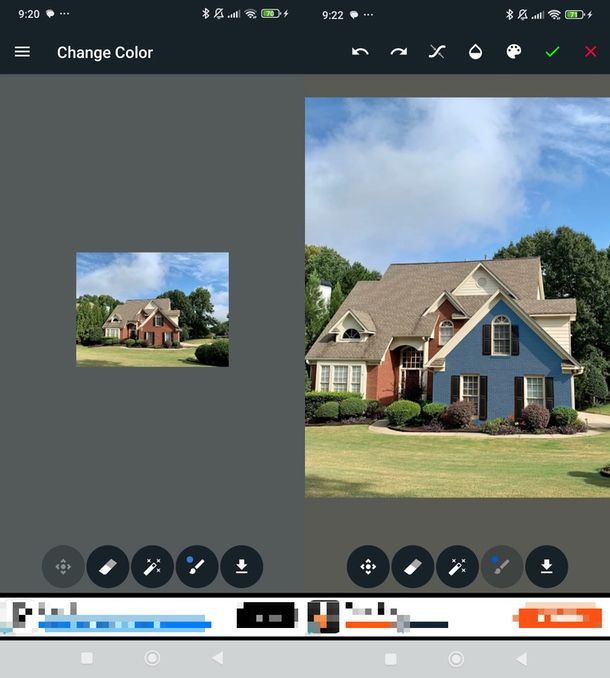This screenshot has width=610, height=678.
Task: Tap battery indicator in left status bar
Action: [x=271, y=14]
